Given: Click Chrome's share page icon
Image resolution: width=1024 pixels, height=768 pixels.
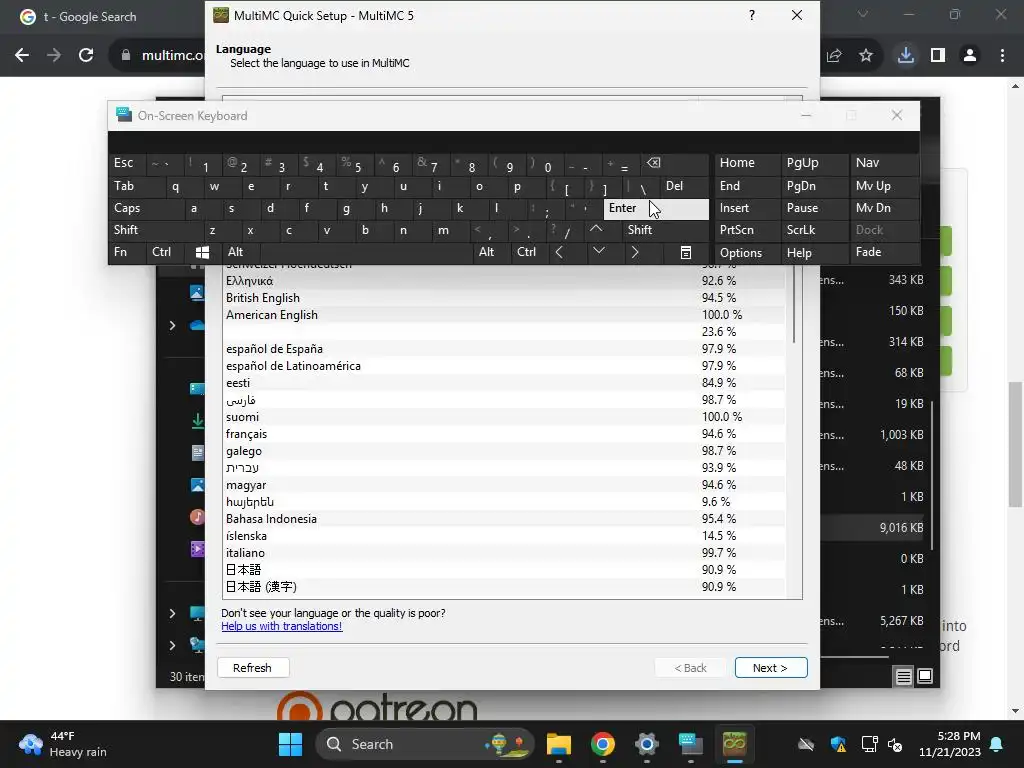Looking at the screenshot, I should click(834, 56).
